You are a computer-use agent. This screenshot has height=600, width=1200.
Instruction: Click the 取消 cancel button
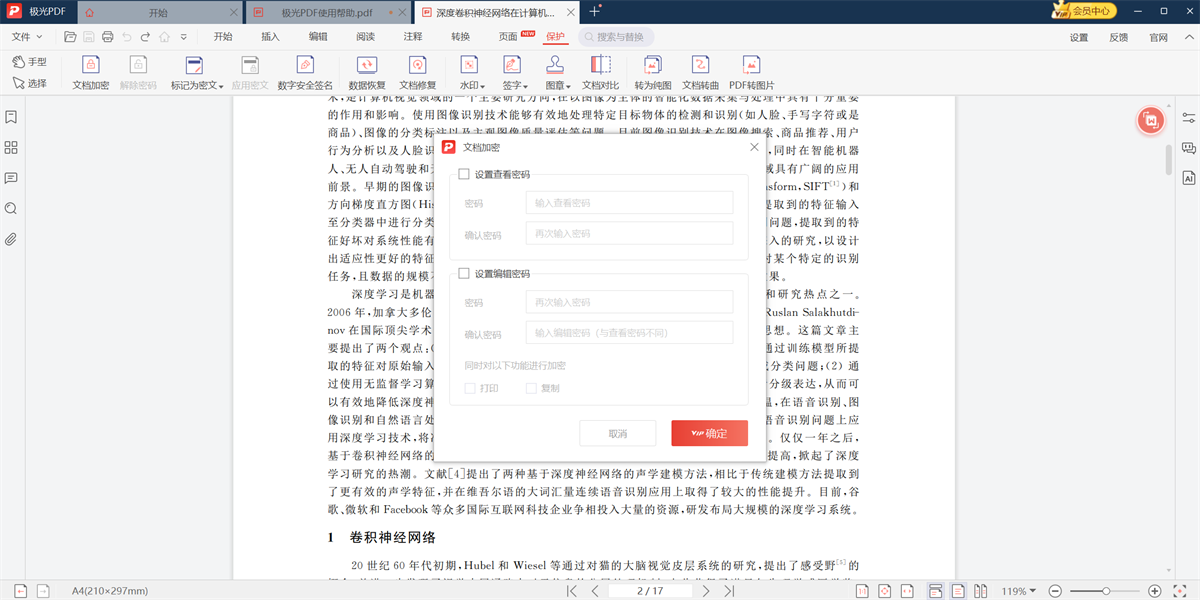pyautogui.click(x=618, y=433)
